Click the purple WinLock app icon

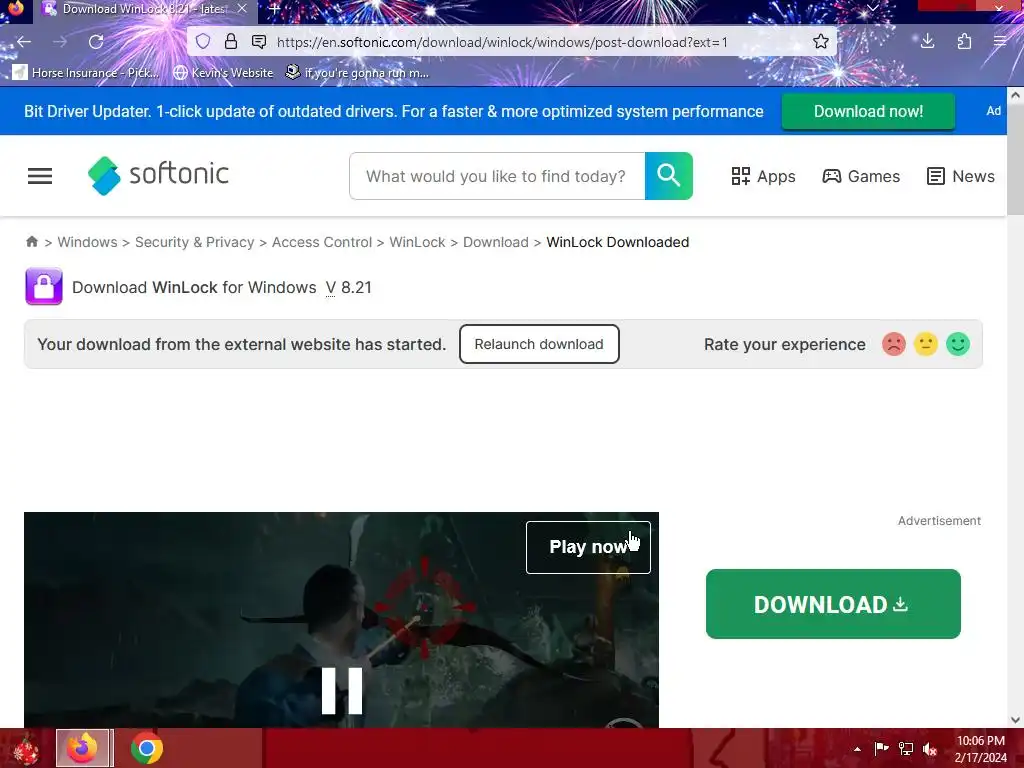coord(44,286)
